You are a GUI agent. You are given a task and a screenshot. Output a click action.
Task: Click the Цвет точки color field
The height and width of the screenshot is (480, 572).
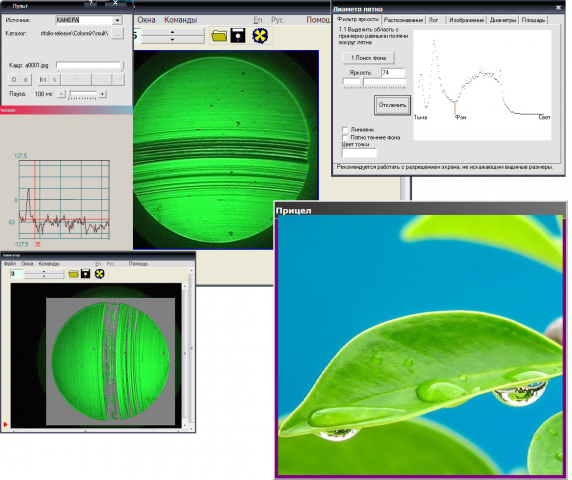coord(359,153)
